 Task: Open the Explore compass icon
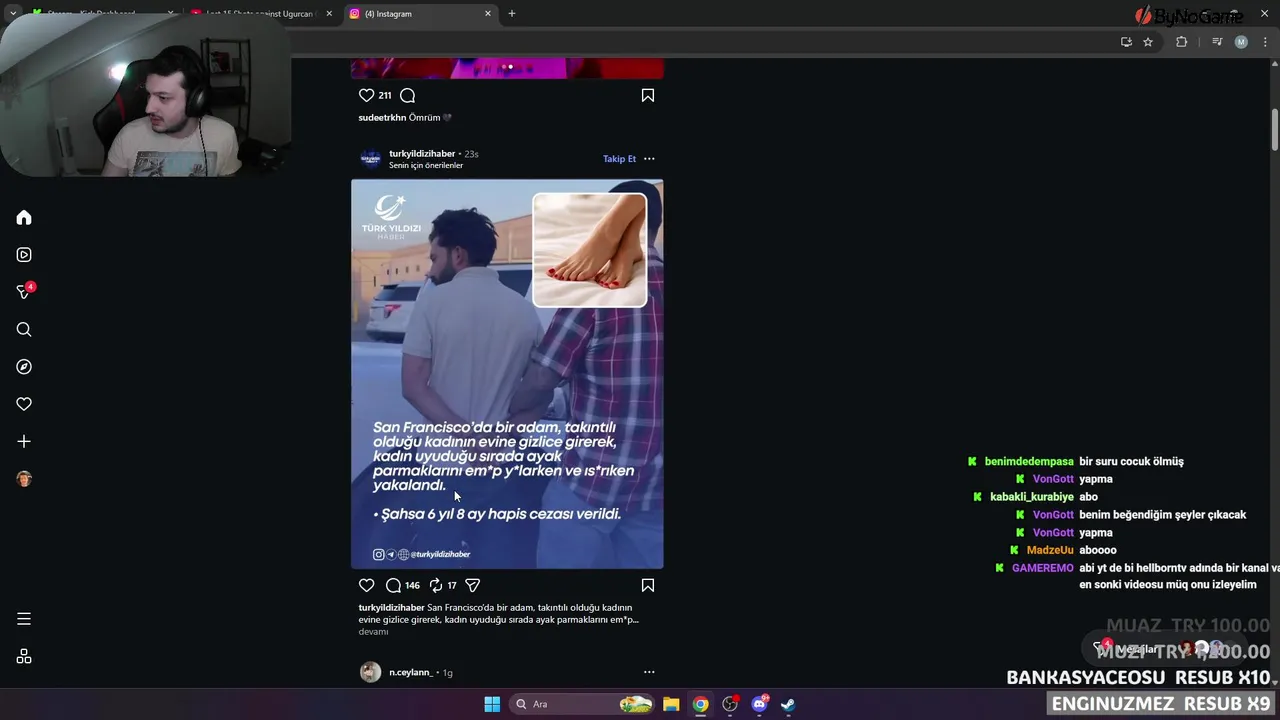(24, 367)
